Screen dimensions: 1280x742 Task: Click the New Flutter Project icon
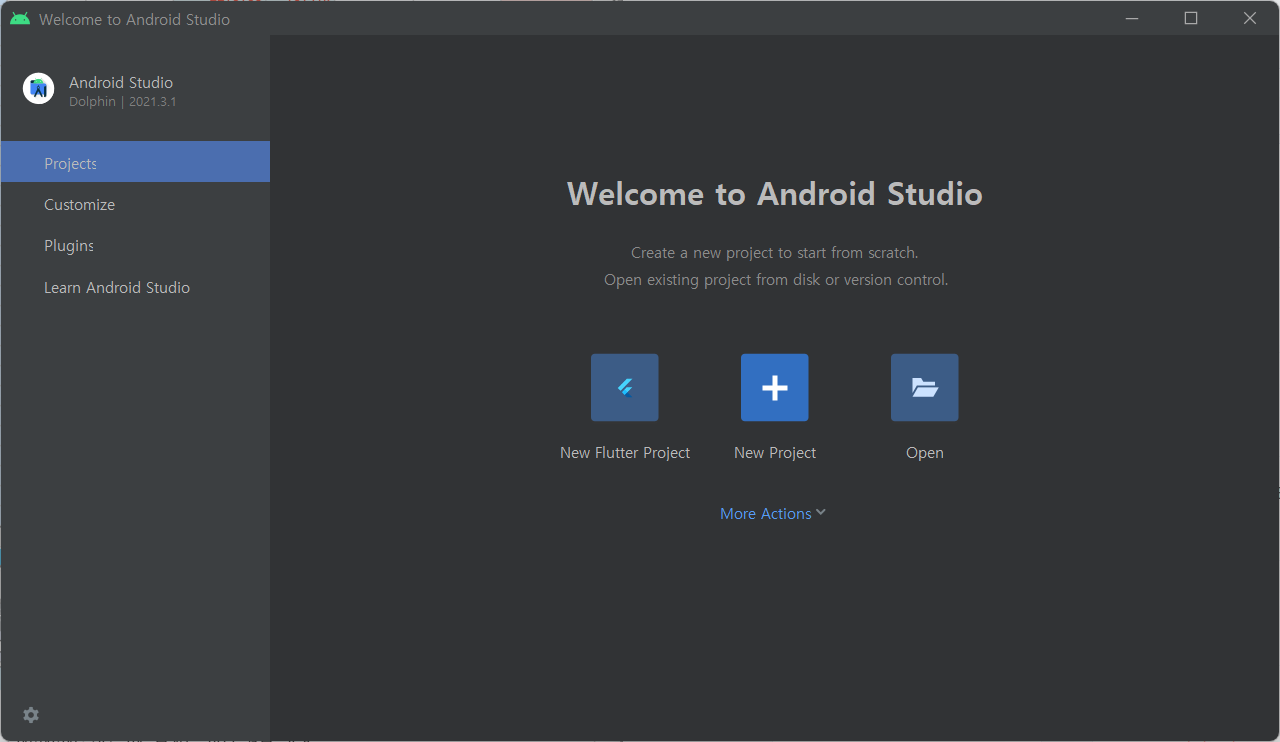pos(625,387)
